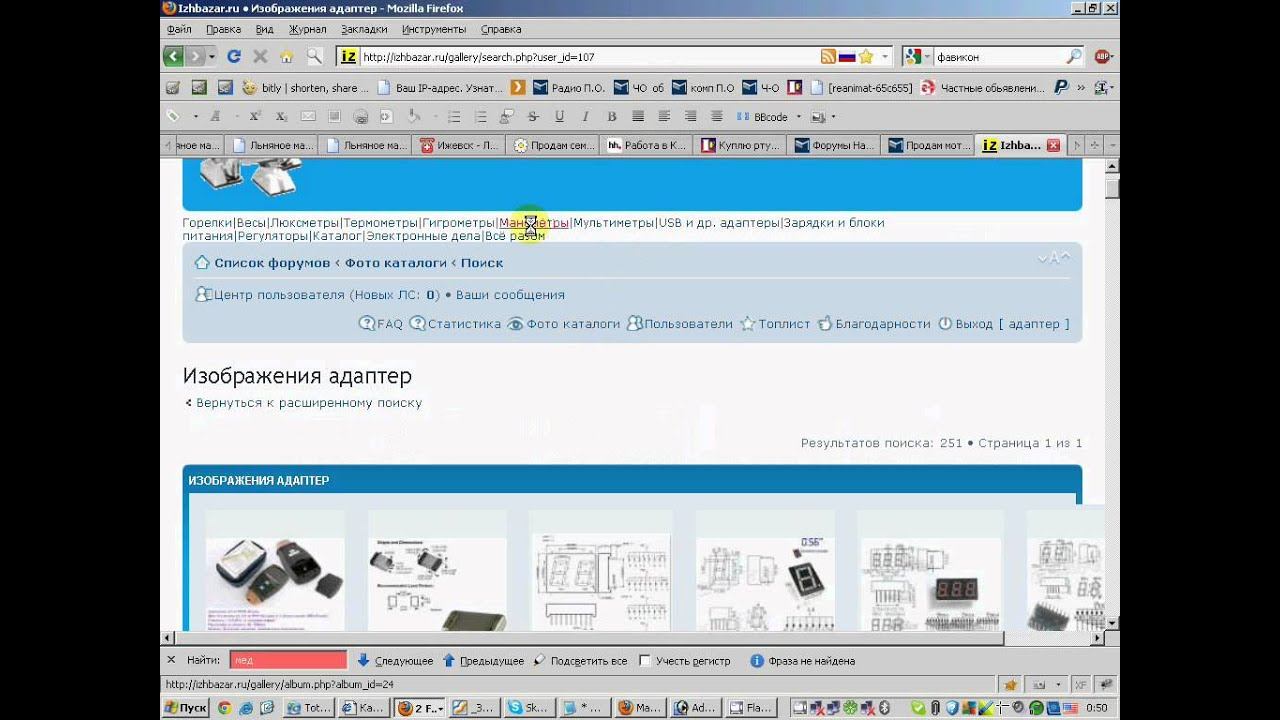Switch to the Ижевск tab
Image resolution: width=1280 pixels, height=720 pixels.
coord(458,145)
